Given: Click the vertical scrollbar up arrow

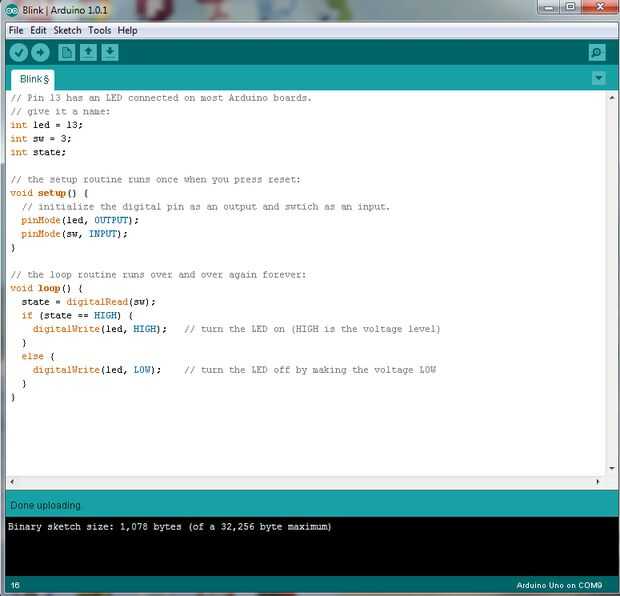Looking at the screenshot, I should point(612,97).
